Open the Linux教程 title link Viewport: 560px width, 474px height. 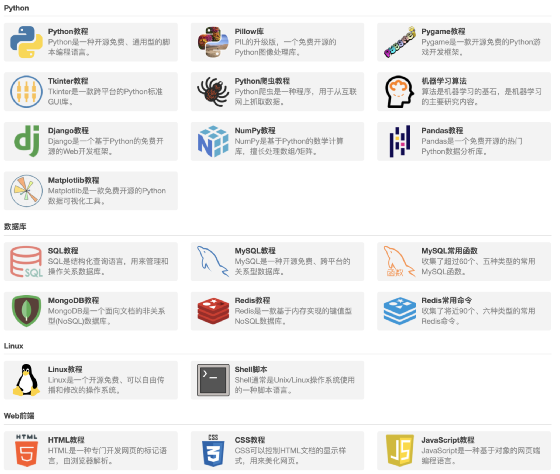tap(65, 369)
